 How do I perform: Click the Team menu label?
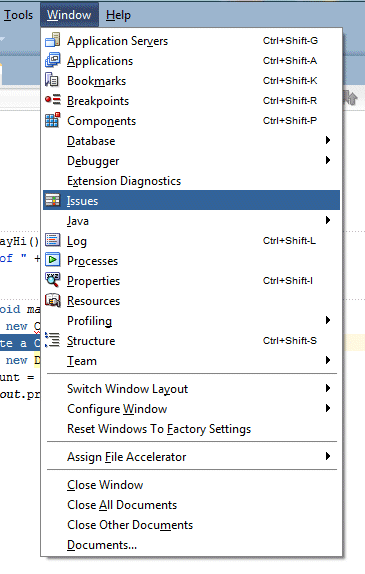click(82, 361)
